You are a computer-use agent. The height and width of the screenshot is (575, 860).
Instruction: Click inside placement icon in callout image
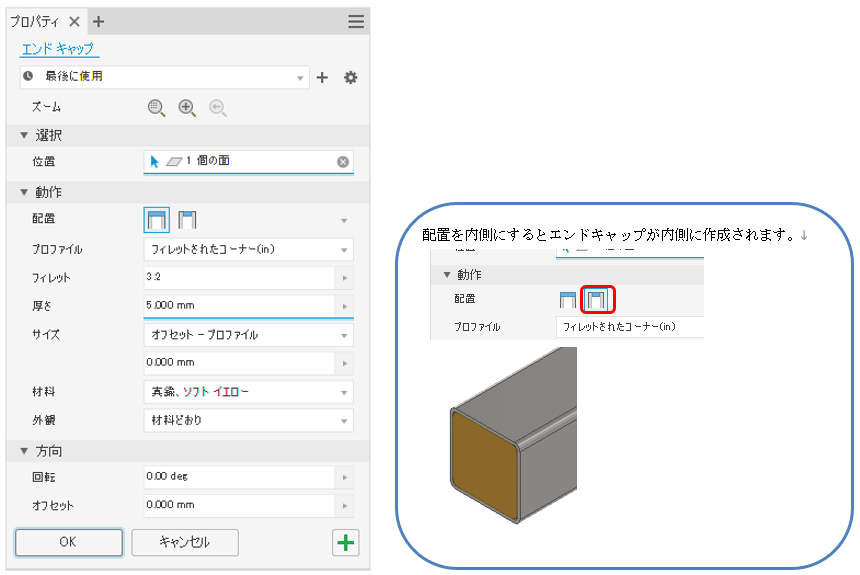(x=597, y=300)
